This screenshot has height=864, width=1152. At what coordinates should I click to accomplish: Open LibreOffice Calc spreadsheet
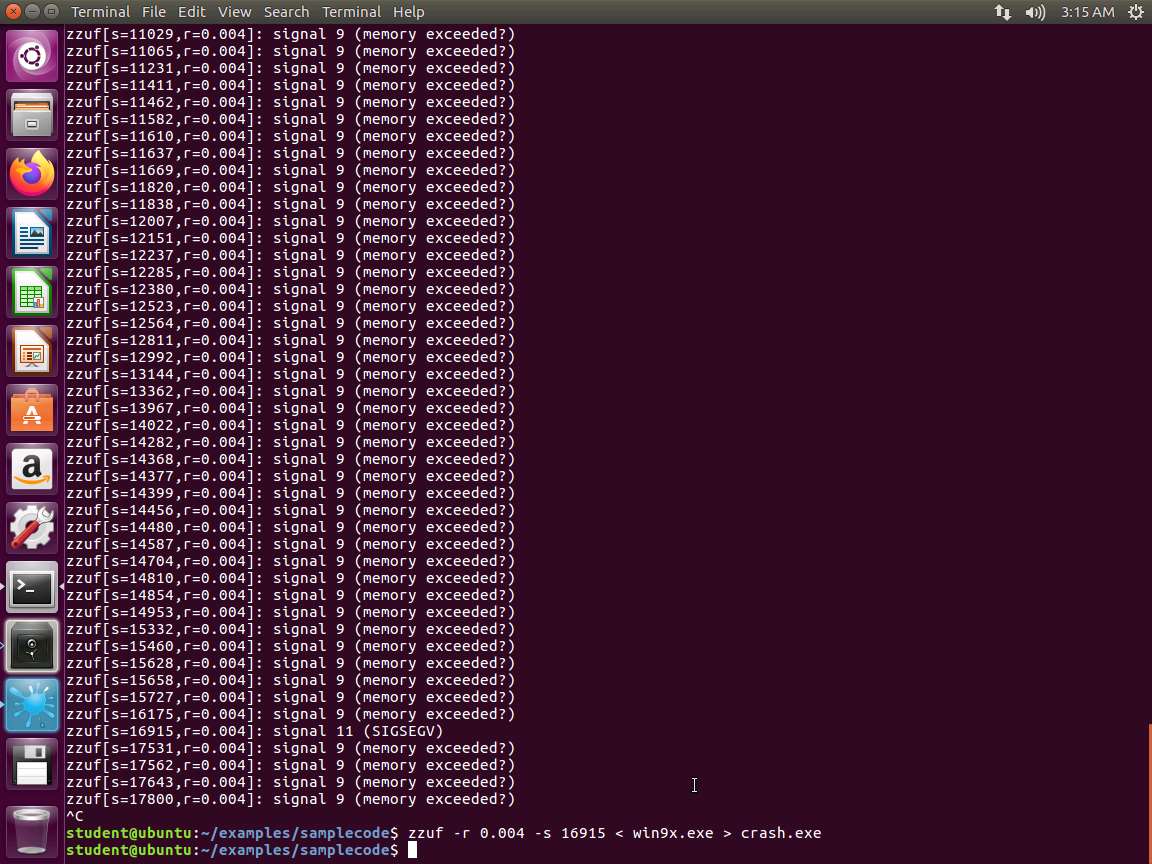[x=32, y=293]
